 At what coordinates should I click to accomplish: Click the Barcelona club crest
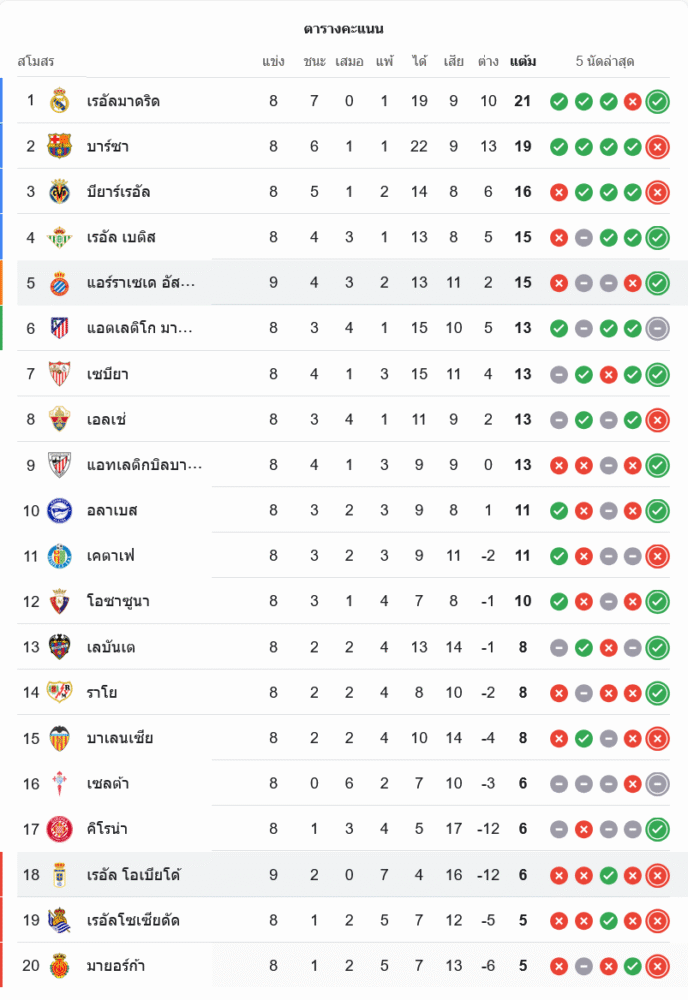pos(60,147)
